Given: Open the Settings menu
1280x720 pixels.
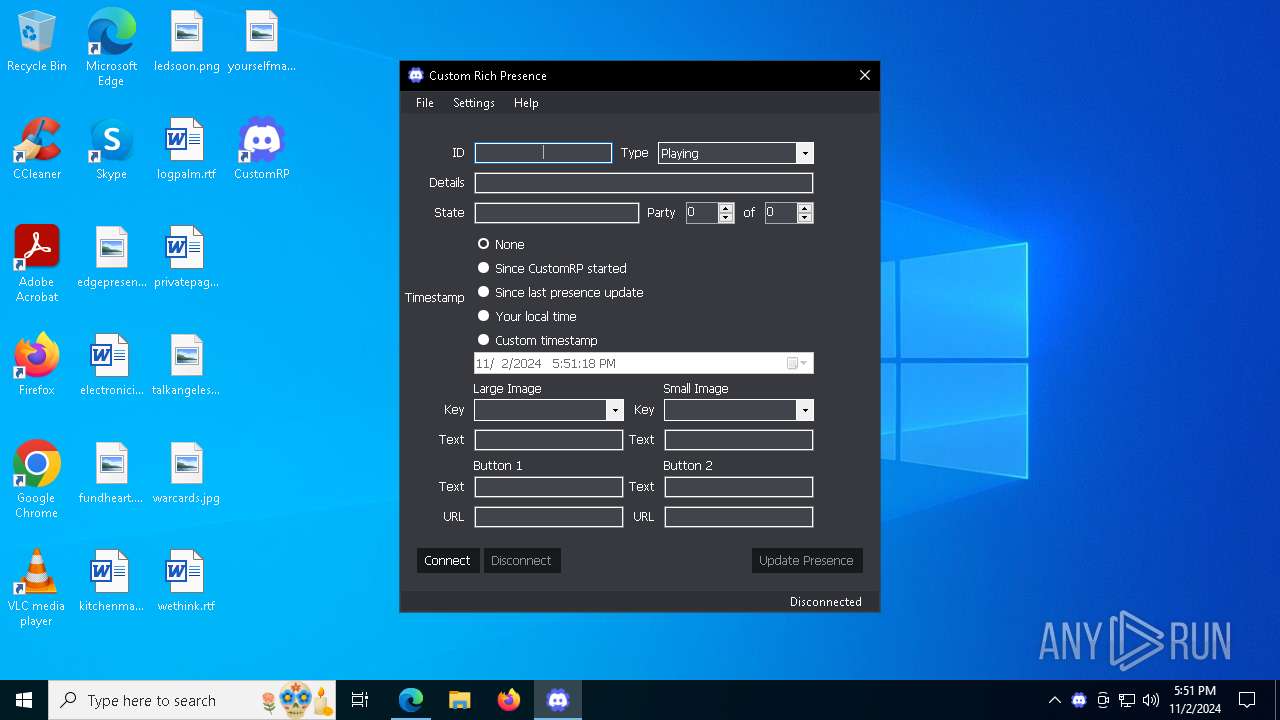Looking at the screenshot, I should [x=474, y=103].
